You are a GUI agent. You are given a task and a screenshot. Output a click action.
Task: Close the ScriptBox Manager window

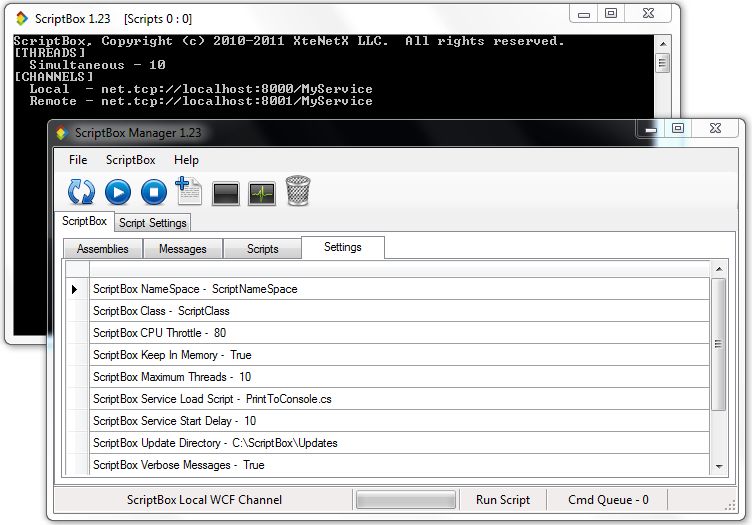coord(715,128)
